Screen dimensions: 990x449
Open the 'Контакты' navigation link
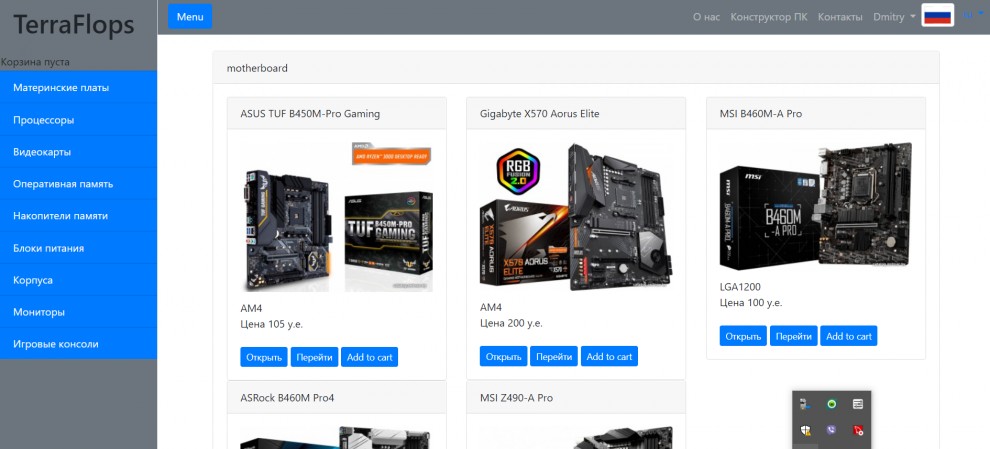pos(840,17)
